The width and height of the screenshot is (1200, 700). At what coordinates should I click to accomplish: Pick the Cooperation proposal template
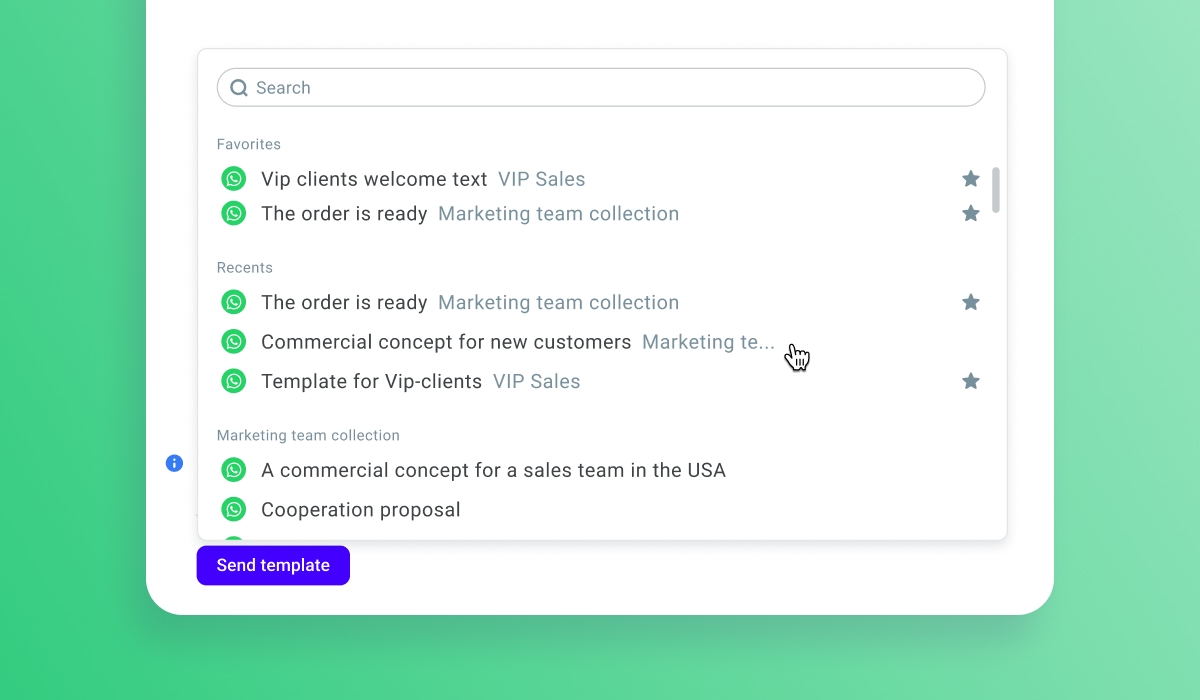361,510
